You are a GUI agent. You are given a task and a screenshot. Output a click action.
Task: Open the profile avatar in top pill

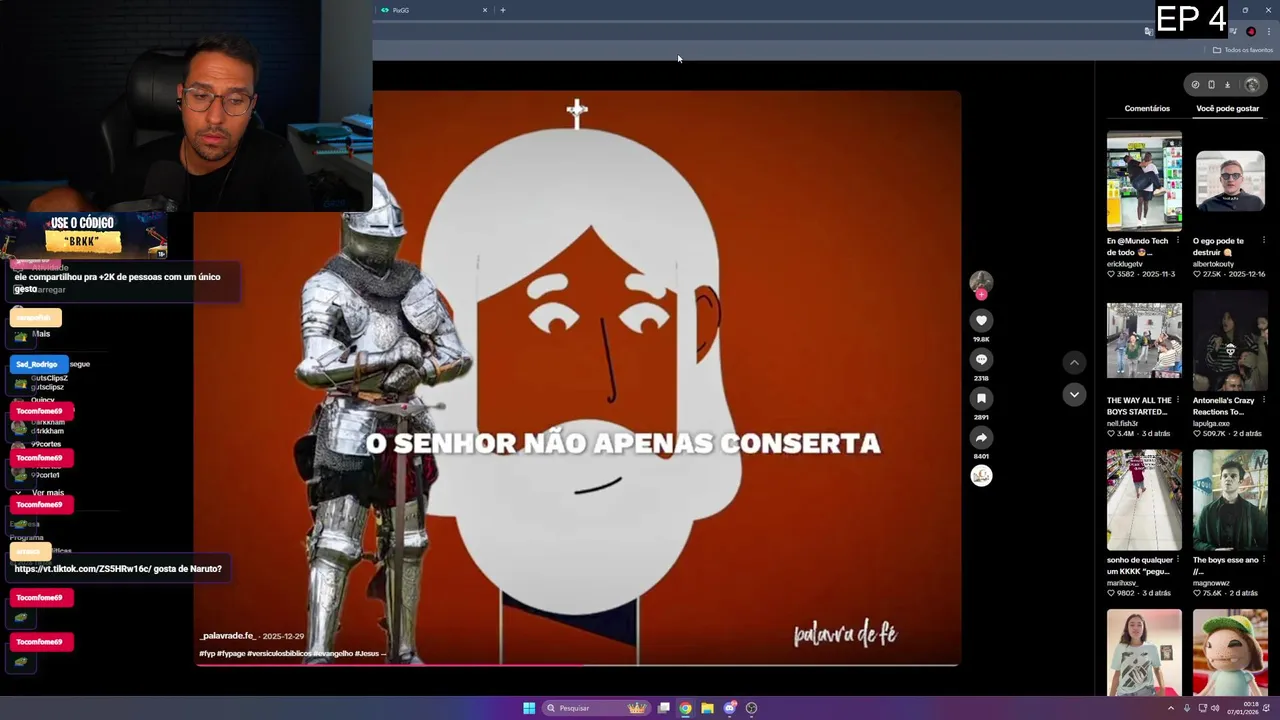click(x=1252, y=85)
